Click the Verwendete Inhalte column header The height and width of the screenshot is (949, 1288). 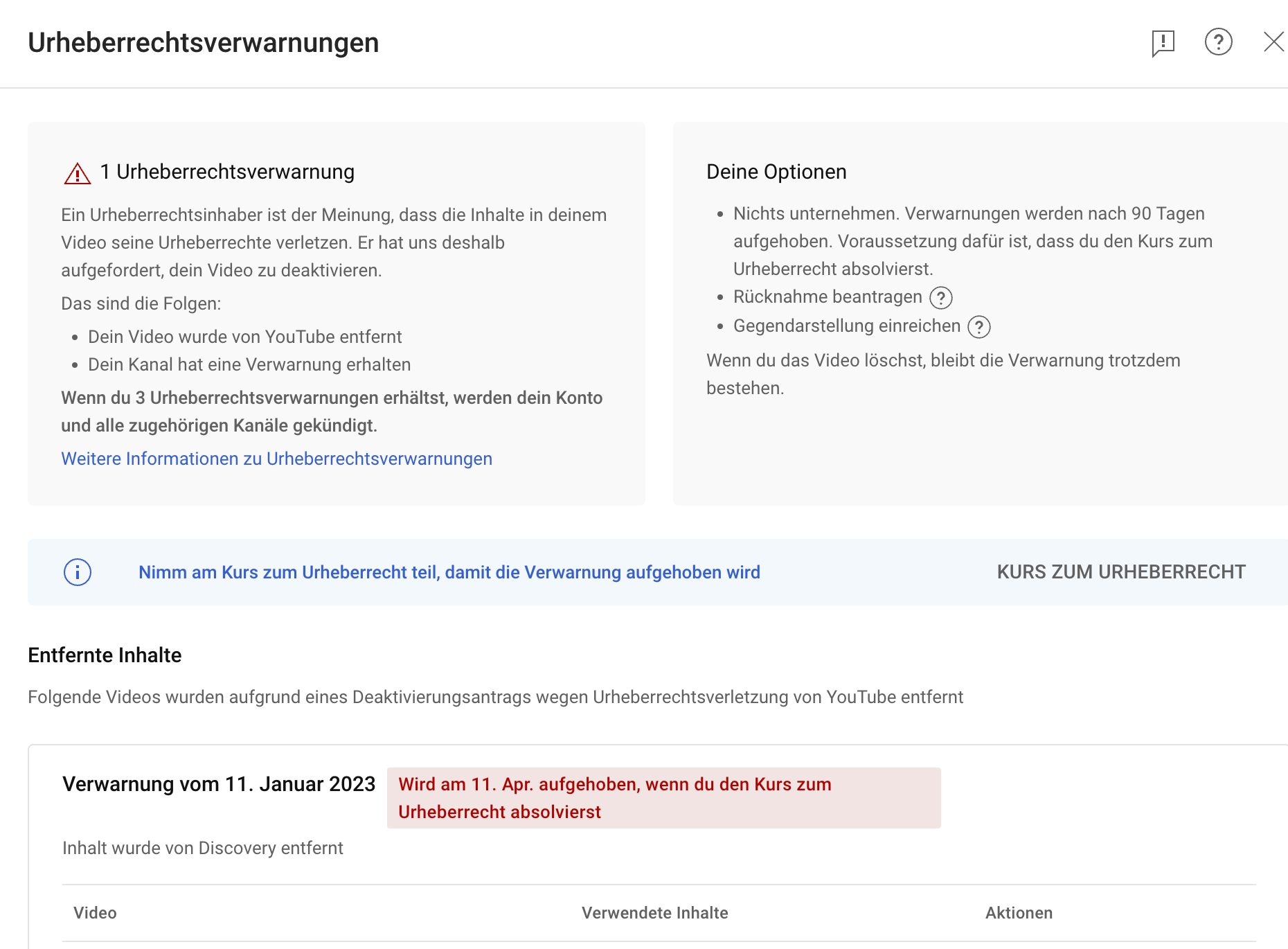[x=654, y=913]
